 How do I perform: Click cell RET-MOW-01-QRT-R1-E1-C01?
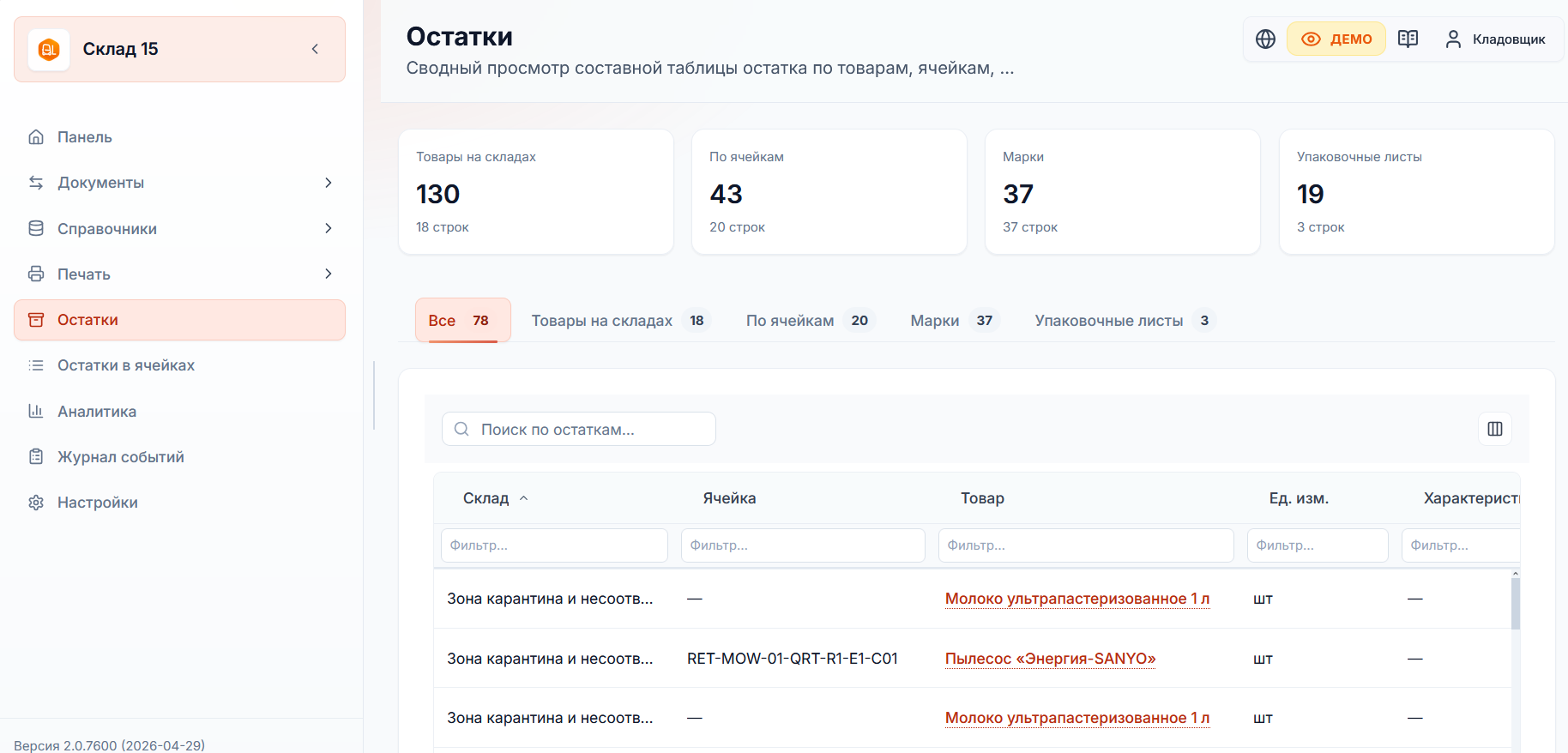click(x=793, y=659)
